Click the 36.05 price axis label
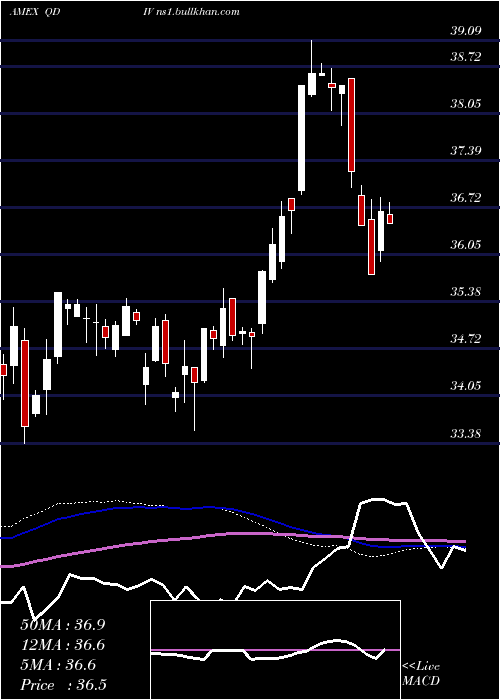500x700 pixels. click(x=465, y=245)
